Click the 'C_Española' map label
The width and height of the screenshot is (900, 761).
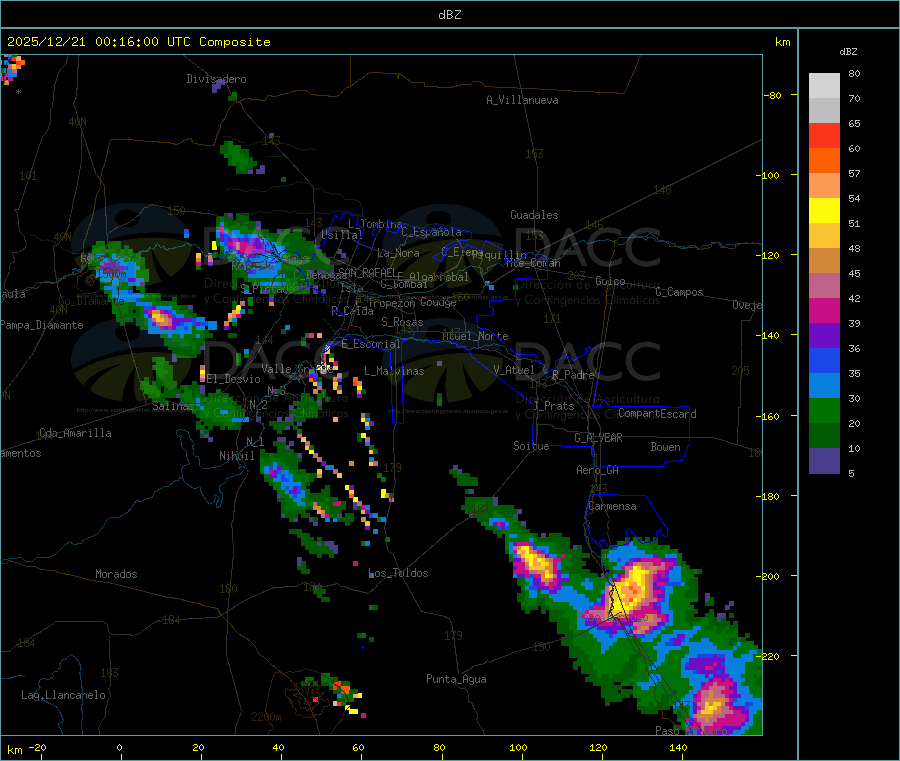(432, 232)
